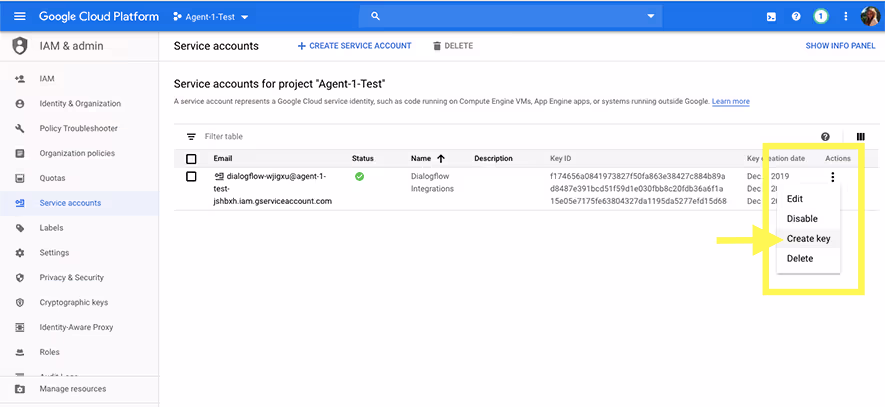The width and height of the screenshot is (885, 407).
Task: Expand the search bar dropdown arrow
Action: (651, 16)
